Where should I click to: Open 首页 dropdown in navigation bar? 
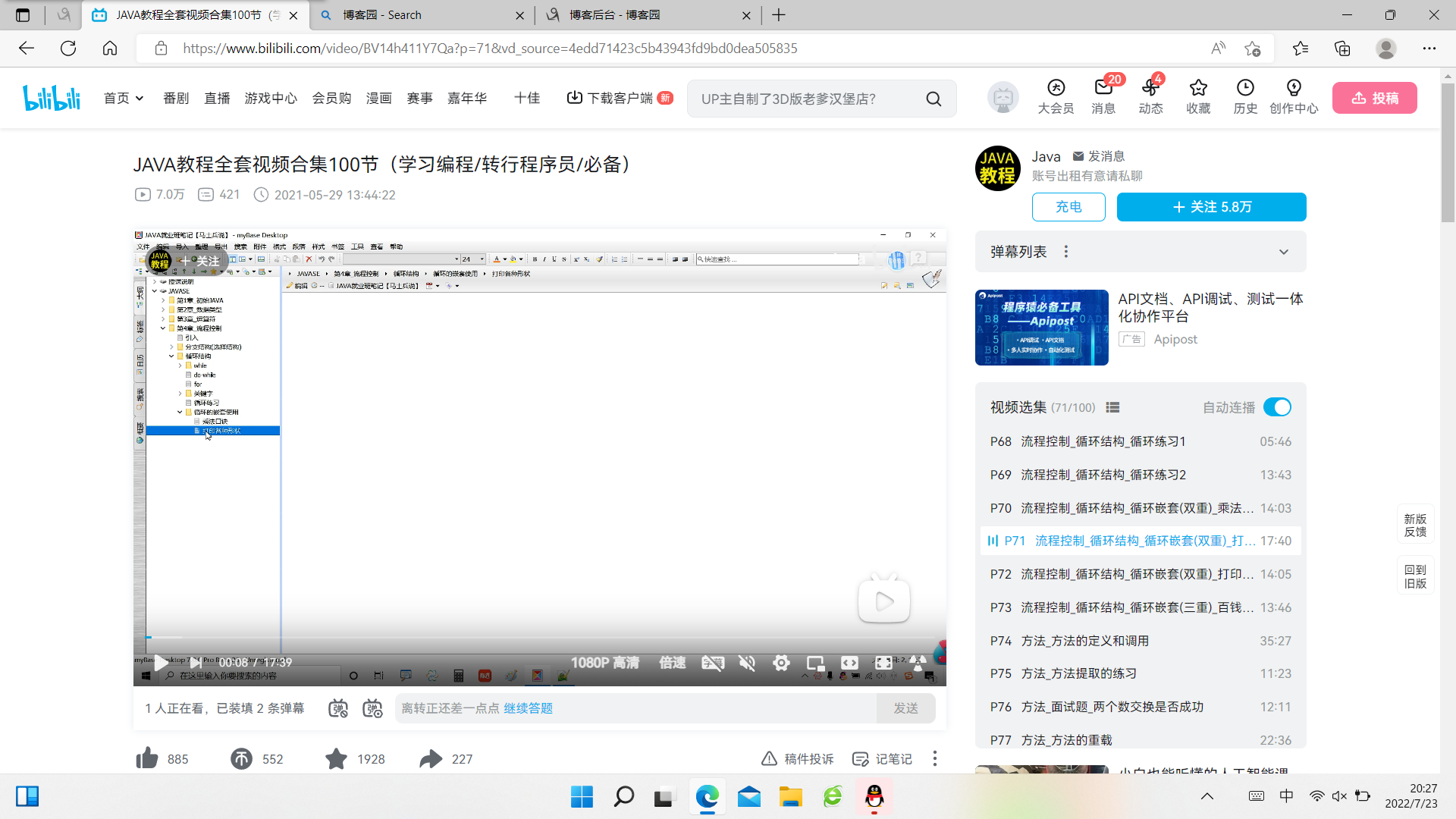[123, 99]
